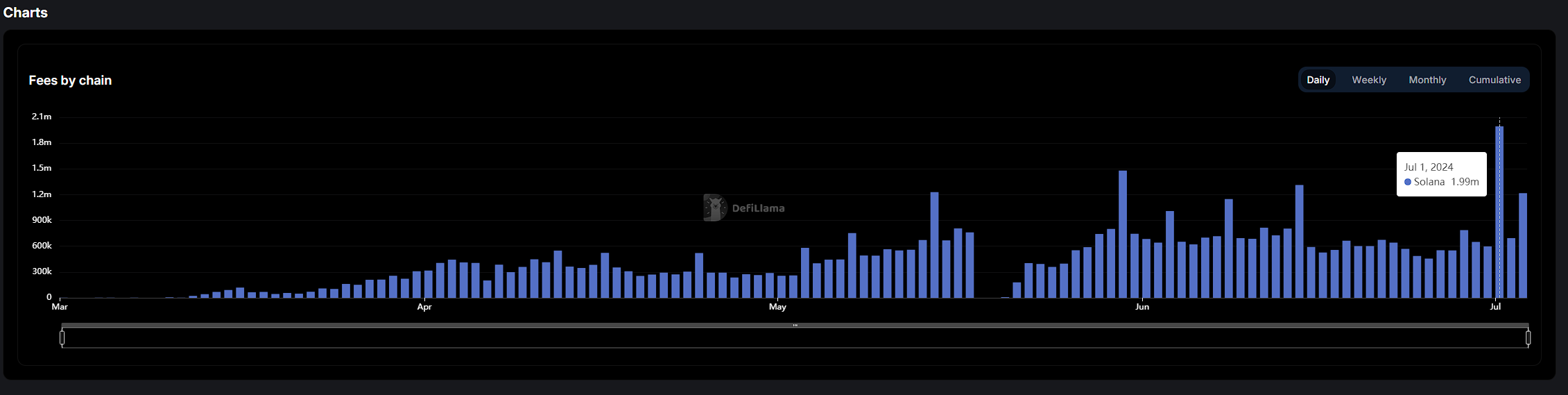Image resolution: width=1568 pixels, height=395 pixels.
Task: Click the 2.1m y-axis label
Action: 42,117
